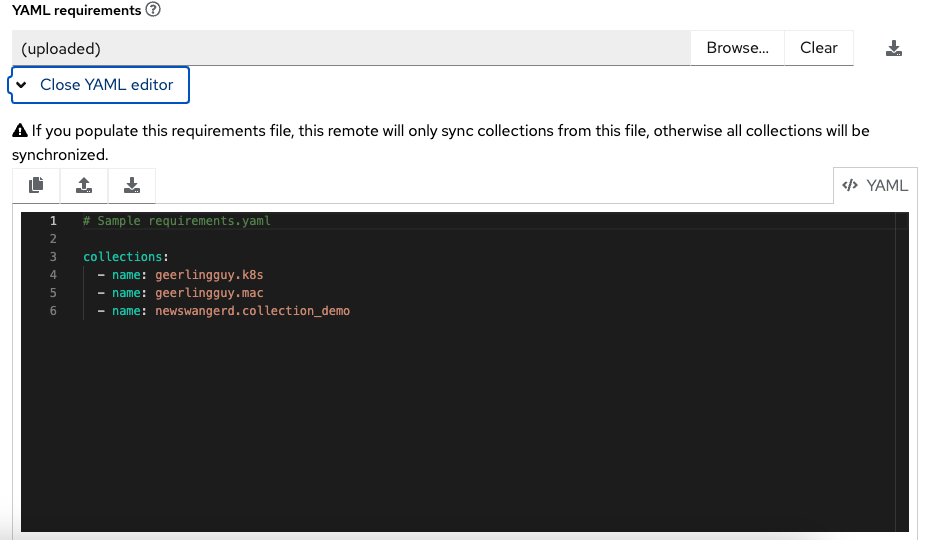Click line number 6 in editor gutter

click(53, 311)
